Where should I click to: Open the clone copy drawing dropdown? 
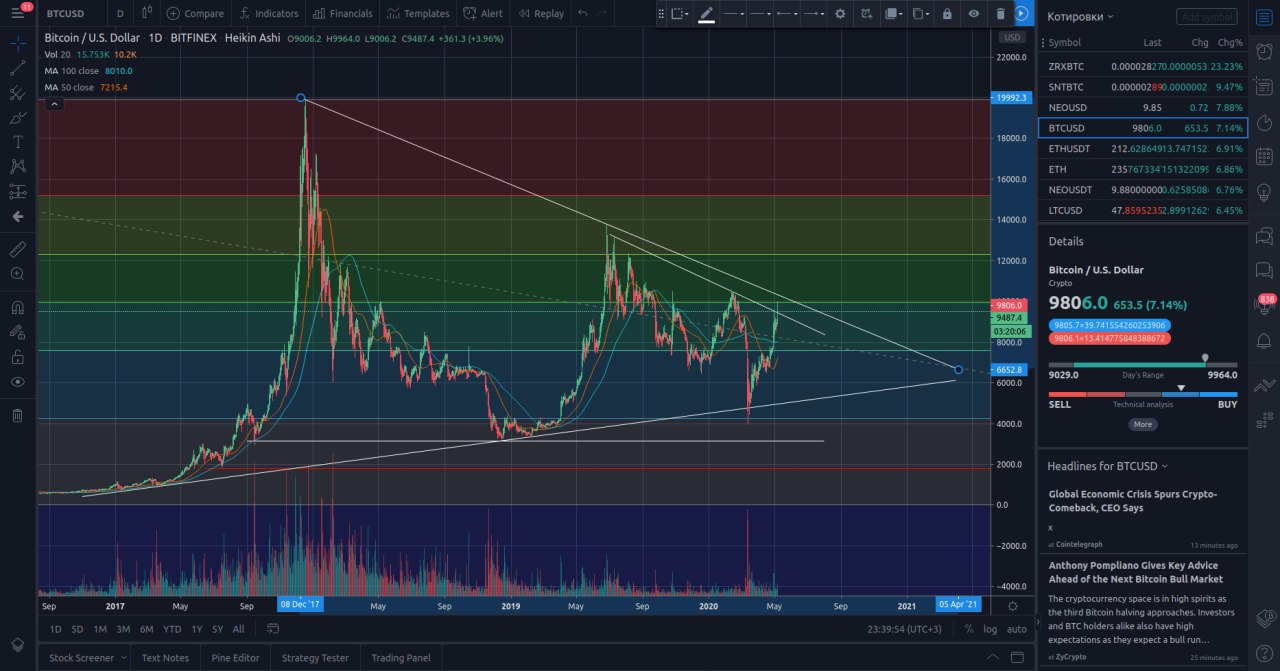[920, 14]
